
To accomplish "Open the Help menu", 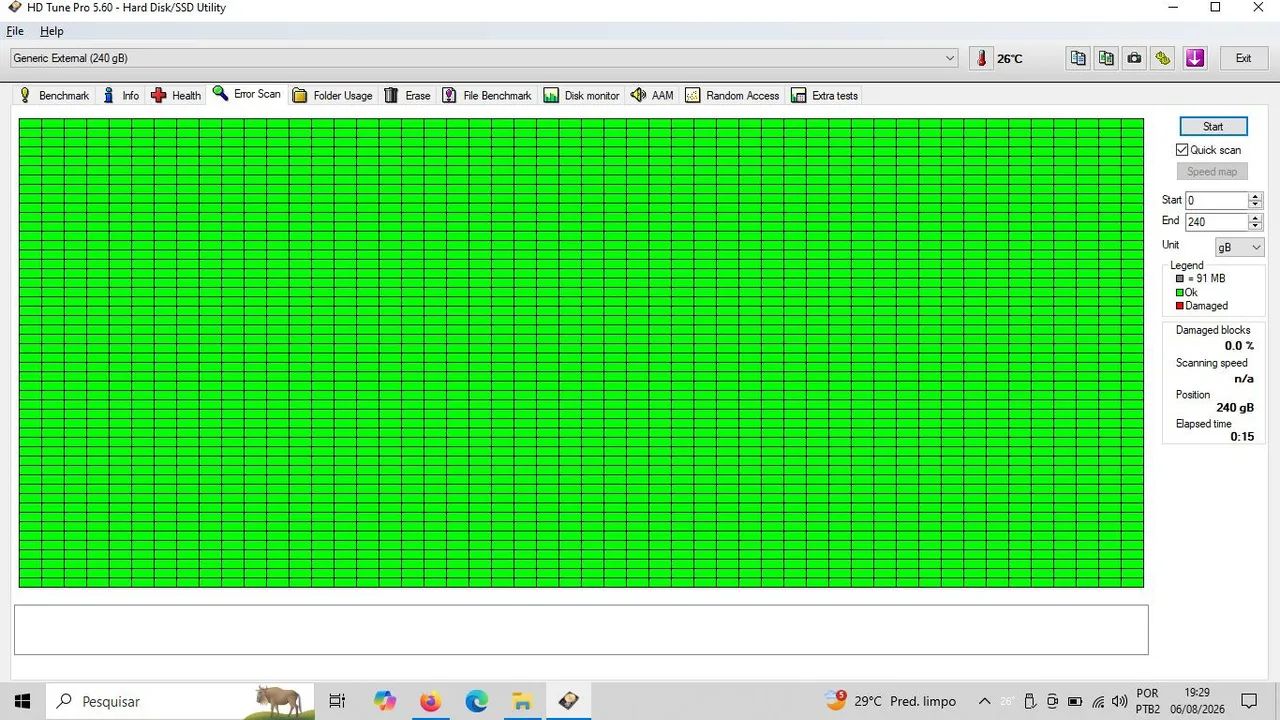I will pos(51,31).
